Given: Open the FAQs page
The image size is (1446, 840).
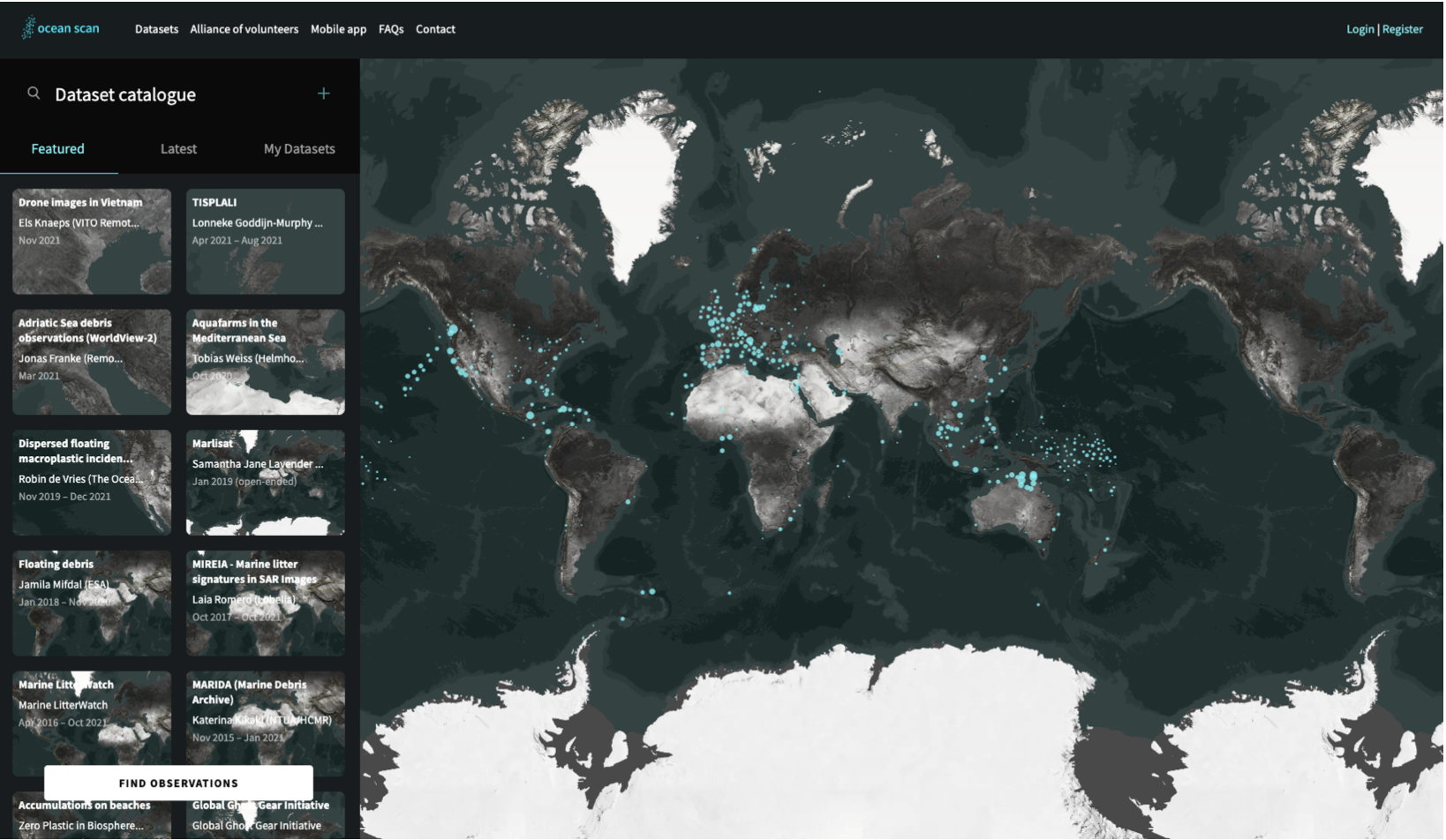Looking at the screenshot, I should pos(391,29).
